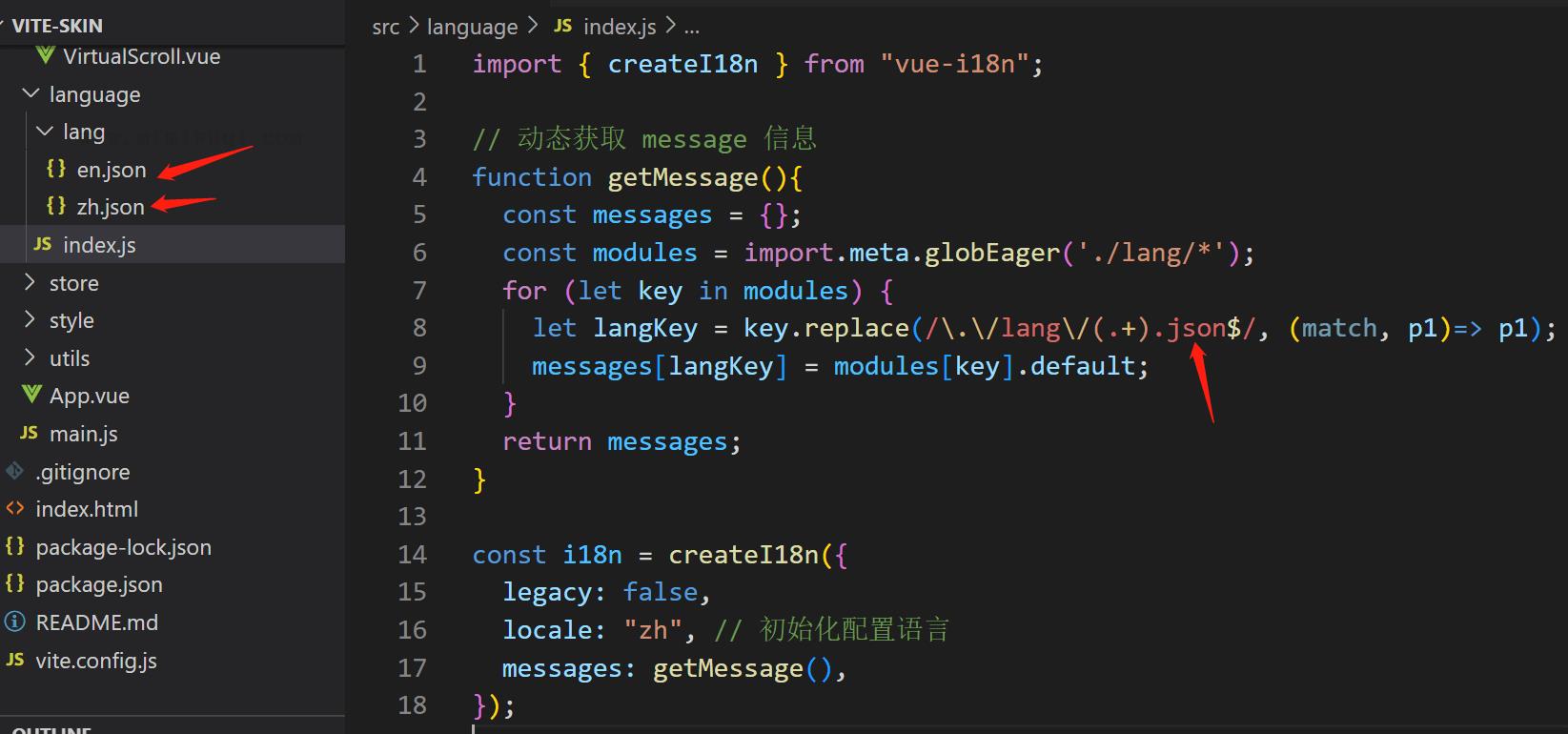Click line number 14 in gutter
The width and height of the screenshot is (1568, 734).
412,555
